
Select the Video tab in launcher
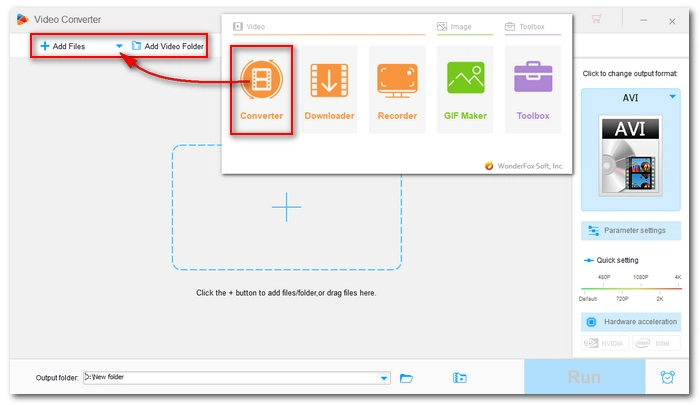(249, 27)
